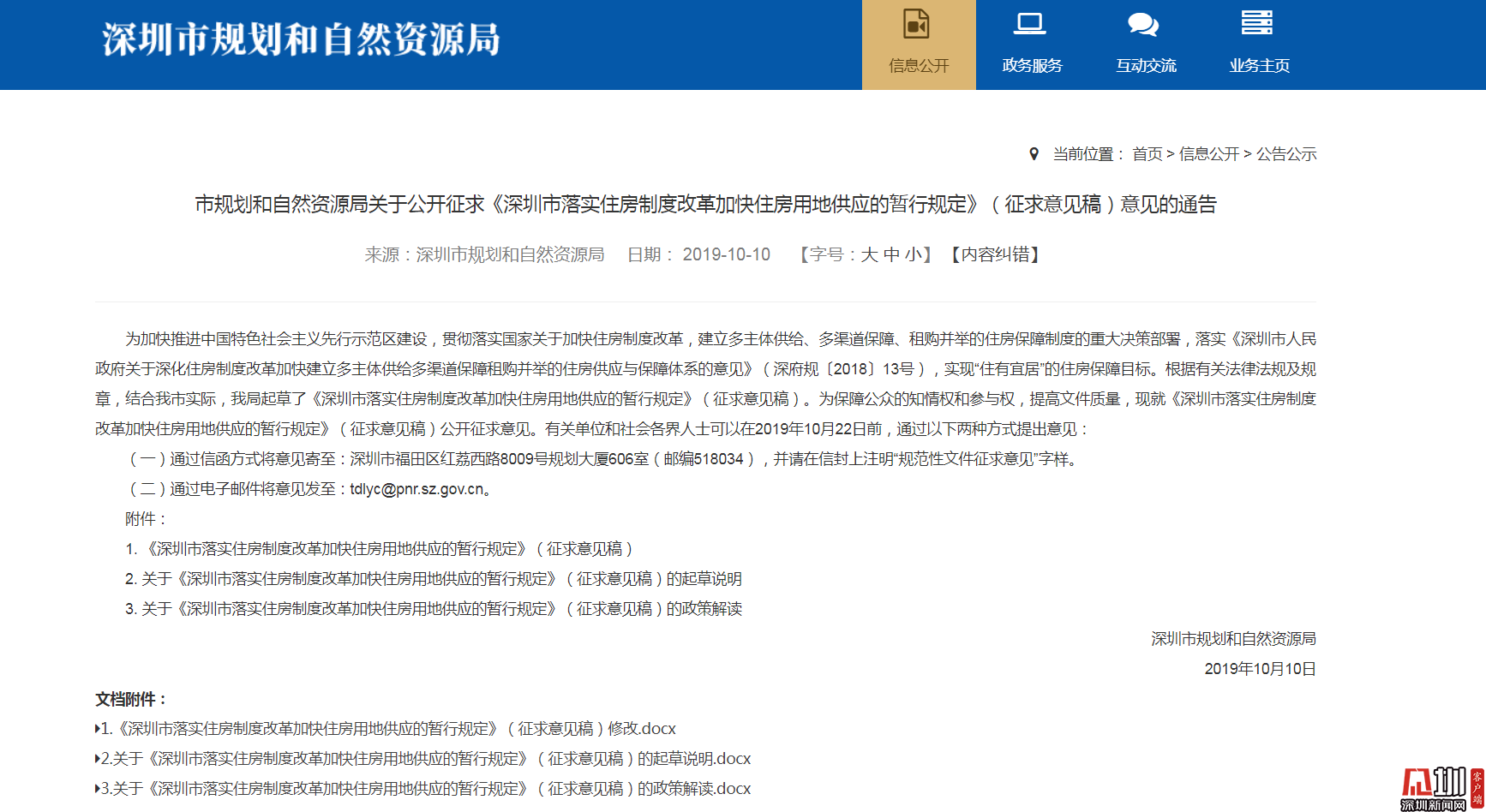Open the 政务服务 navigation tab
The width and height of the screenshot is (1486, 812).
(1032, 65)
